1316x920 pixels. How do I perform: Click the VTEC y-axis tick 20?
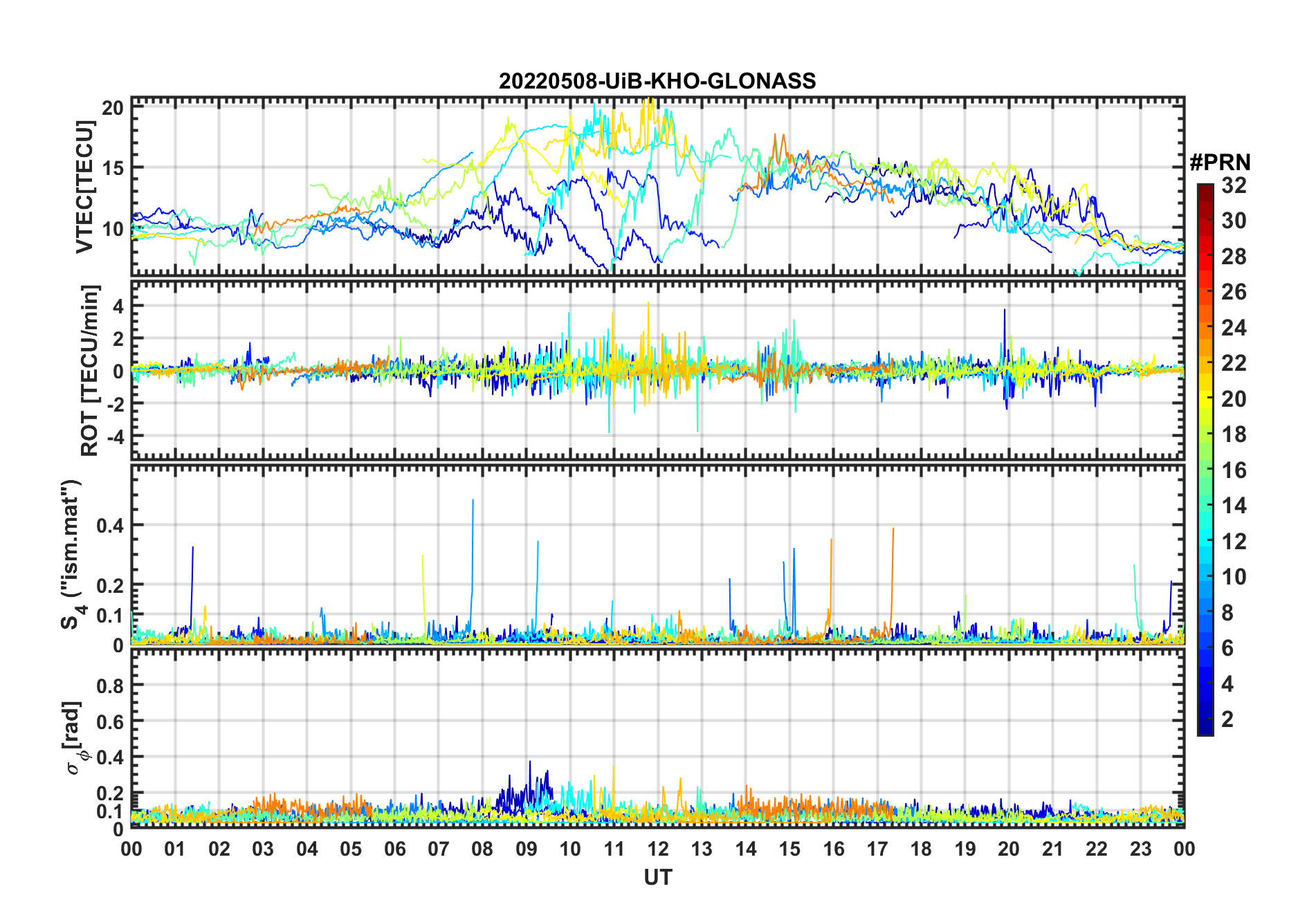coord(113,108)
